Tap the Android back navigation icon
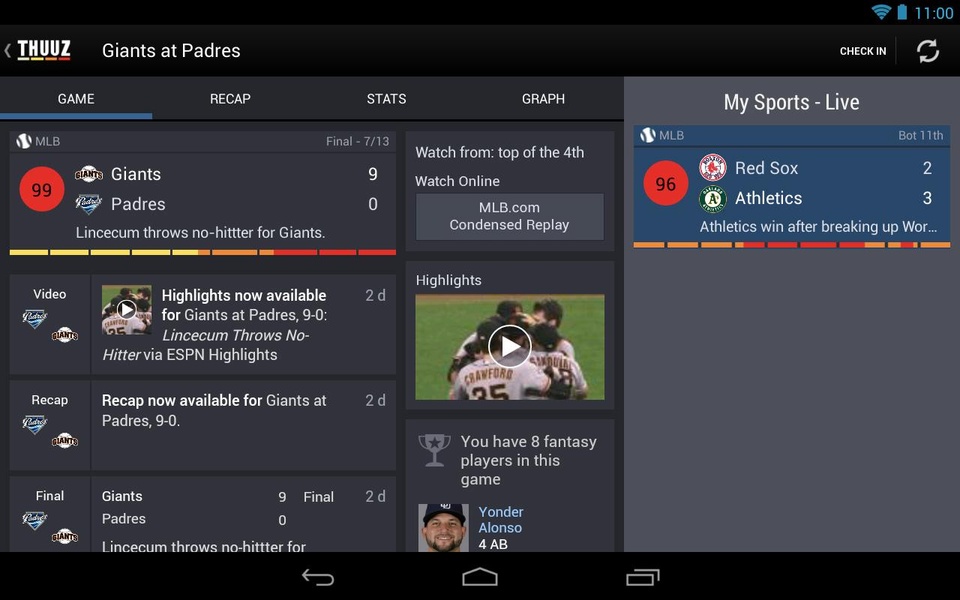 pos(318,577)
